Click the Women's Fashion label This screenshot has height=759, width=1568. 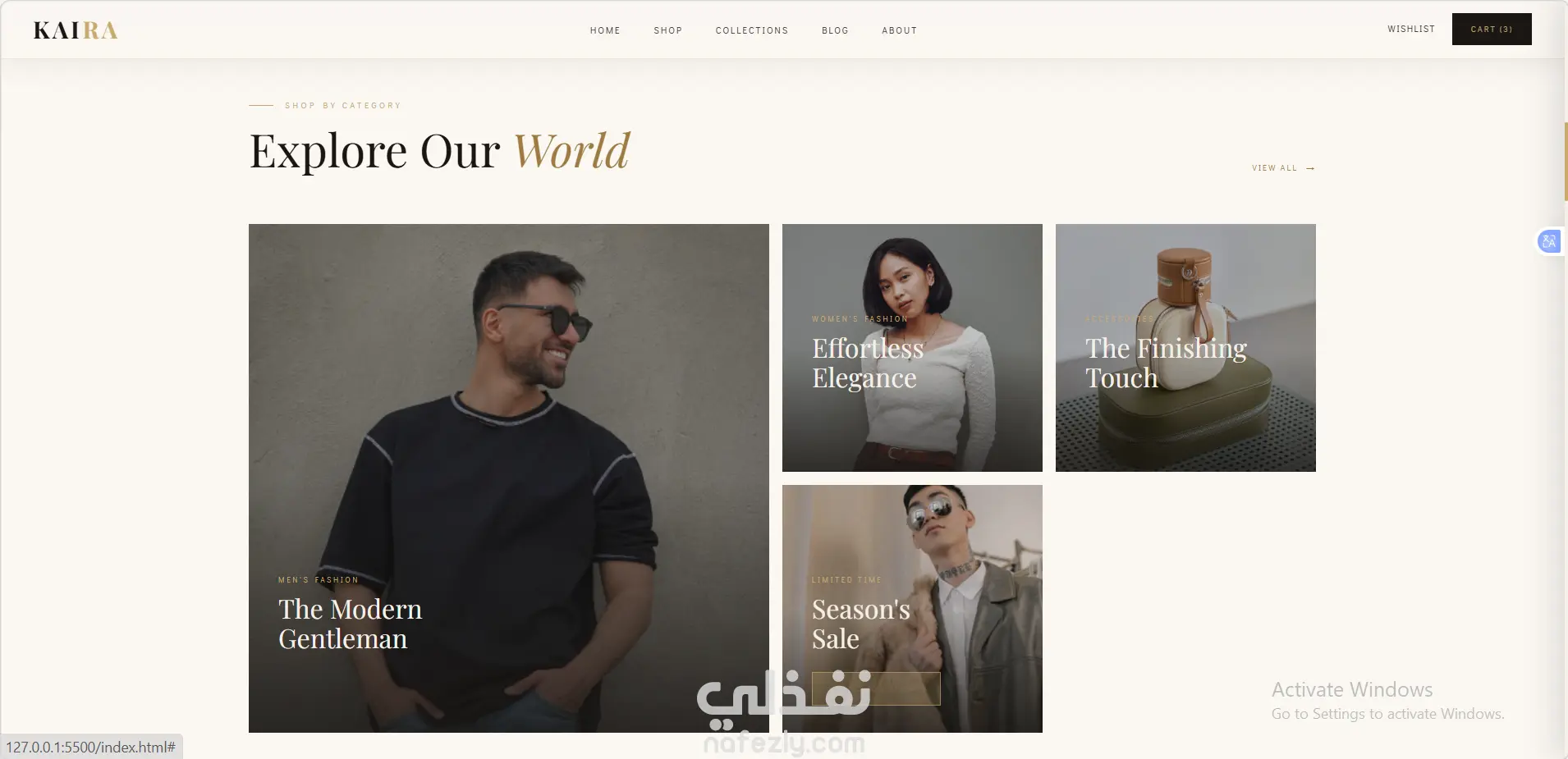coord(860,319)
